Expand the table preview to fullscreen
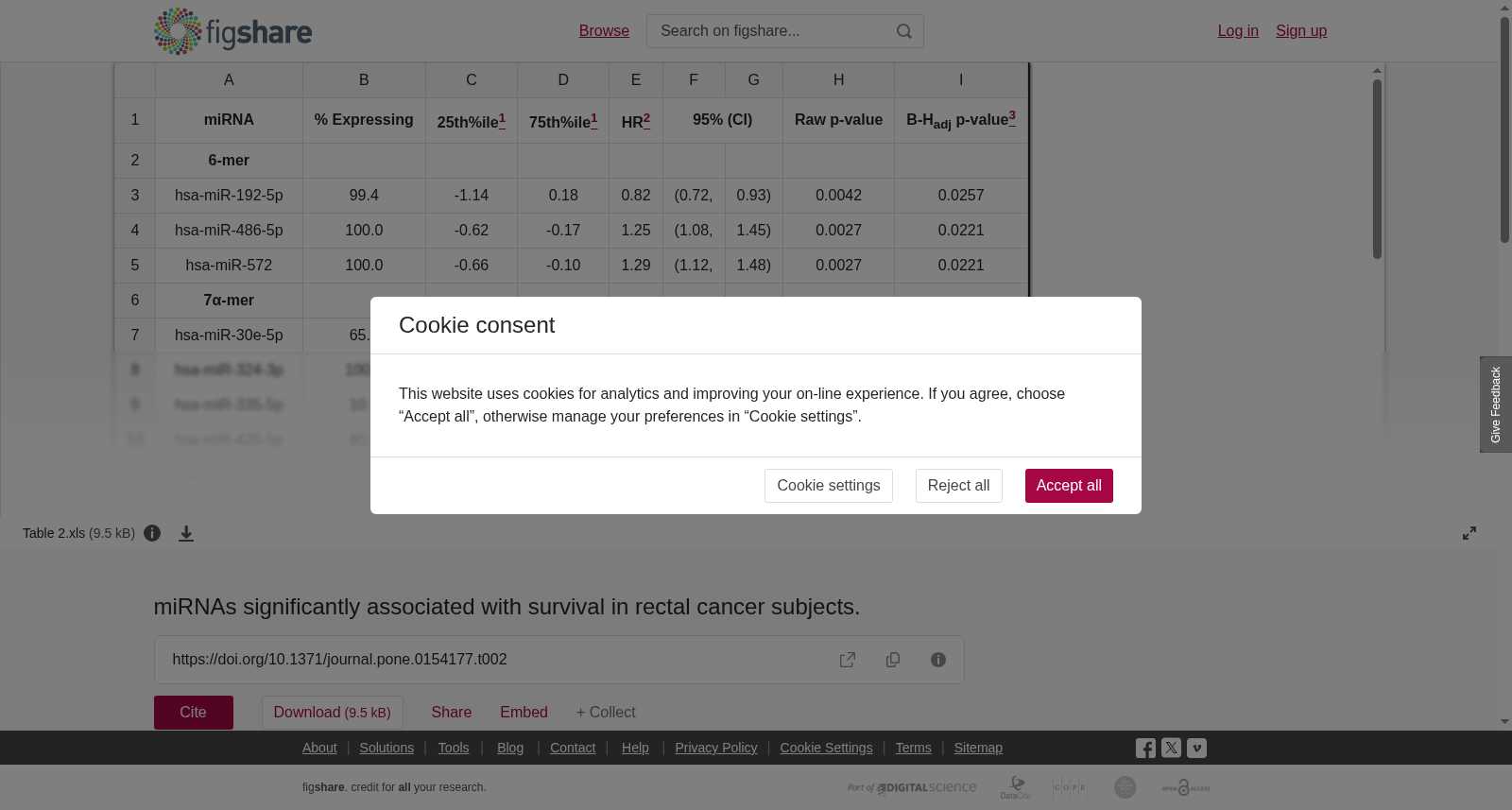1512x810 pixels. (1469, 533)
